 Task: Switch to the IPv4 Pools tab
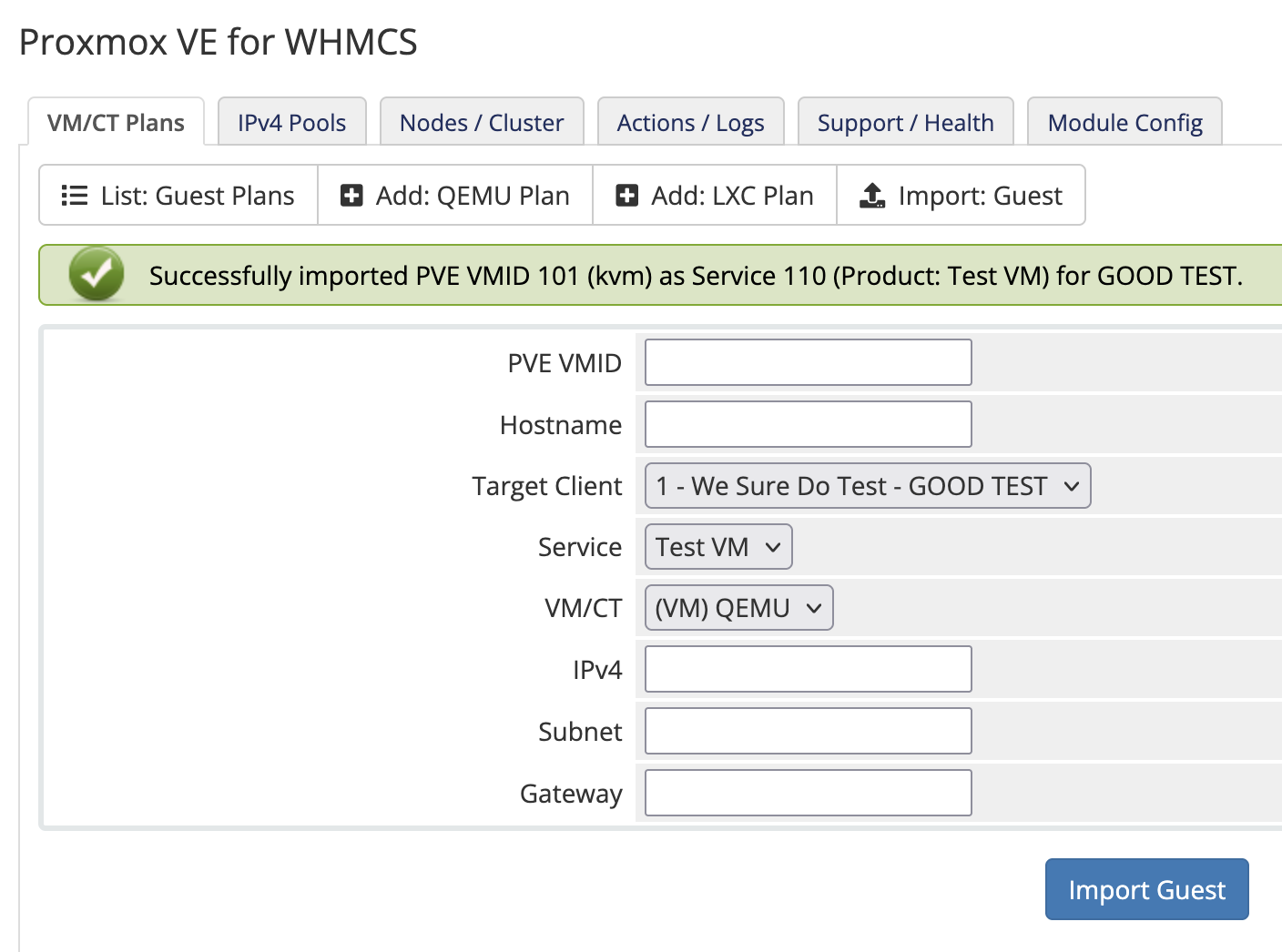292,122
